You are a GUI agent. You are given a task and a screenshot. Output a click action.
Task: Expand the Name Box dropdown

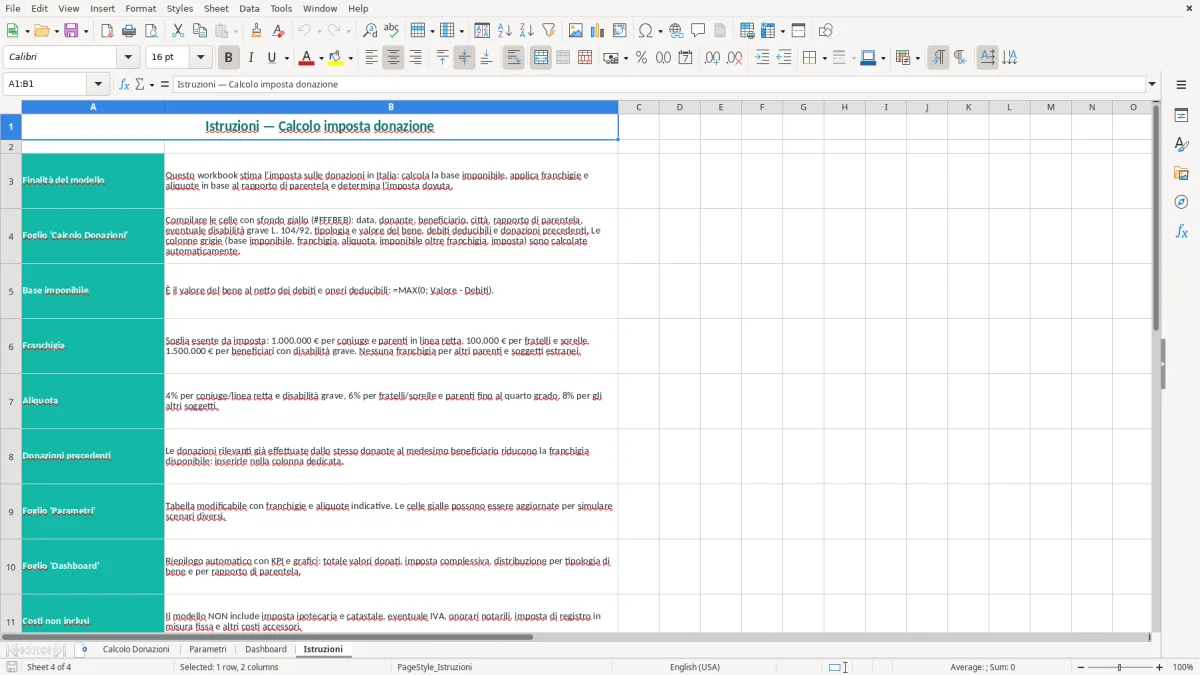tap(98, 84)
